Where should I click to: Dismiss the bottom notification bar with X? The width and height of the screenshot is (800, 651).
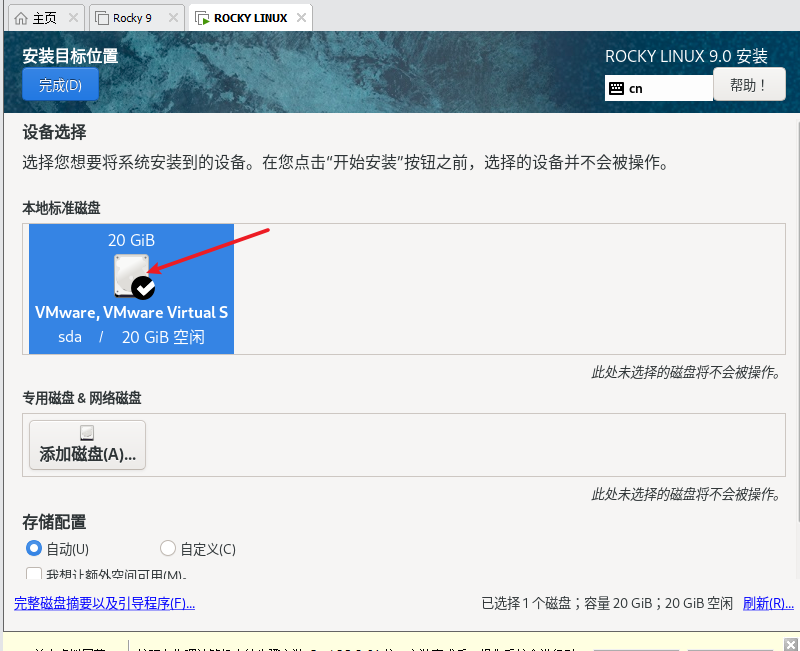pos(791,644)
